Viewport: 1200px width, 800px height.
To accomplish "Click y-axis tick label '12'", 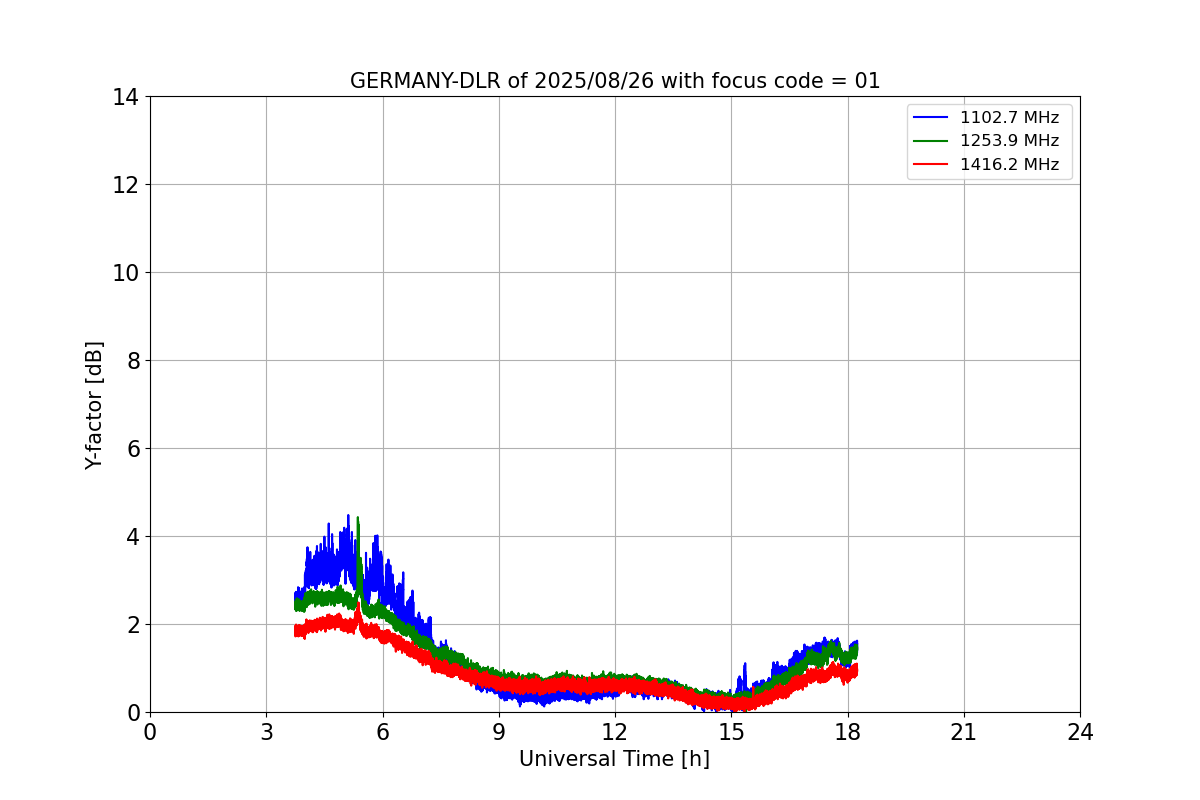I will [125, 185].
